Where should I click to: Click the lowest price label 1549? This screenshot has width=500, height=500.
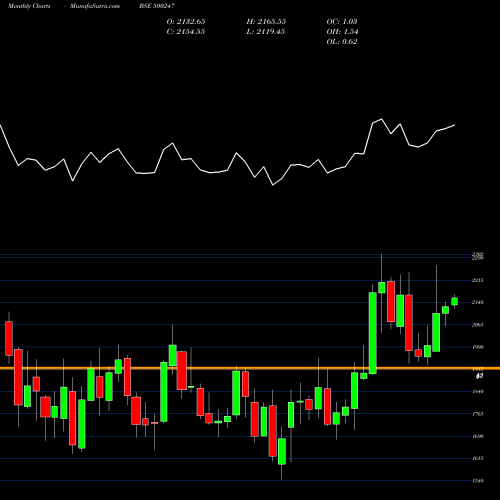coord(478,481)
